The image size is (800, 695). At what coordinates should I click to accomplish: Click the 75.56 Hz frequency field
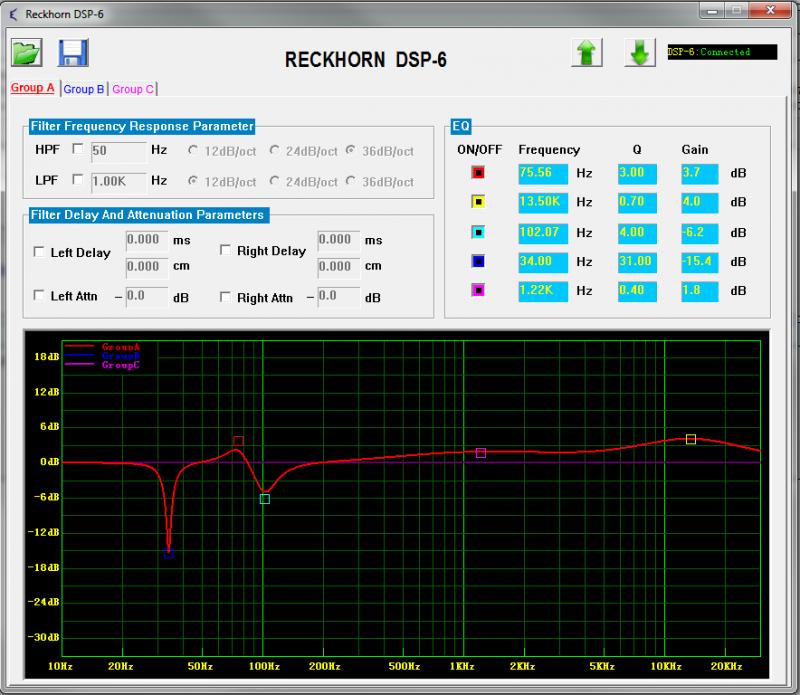tap(543, 173)
